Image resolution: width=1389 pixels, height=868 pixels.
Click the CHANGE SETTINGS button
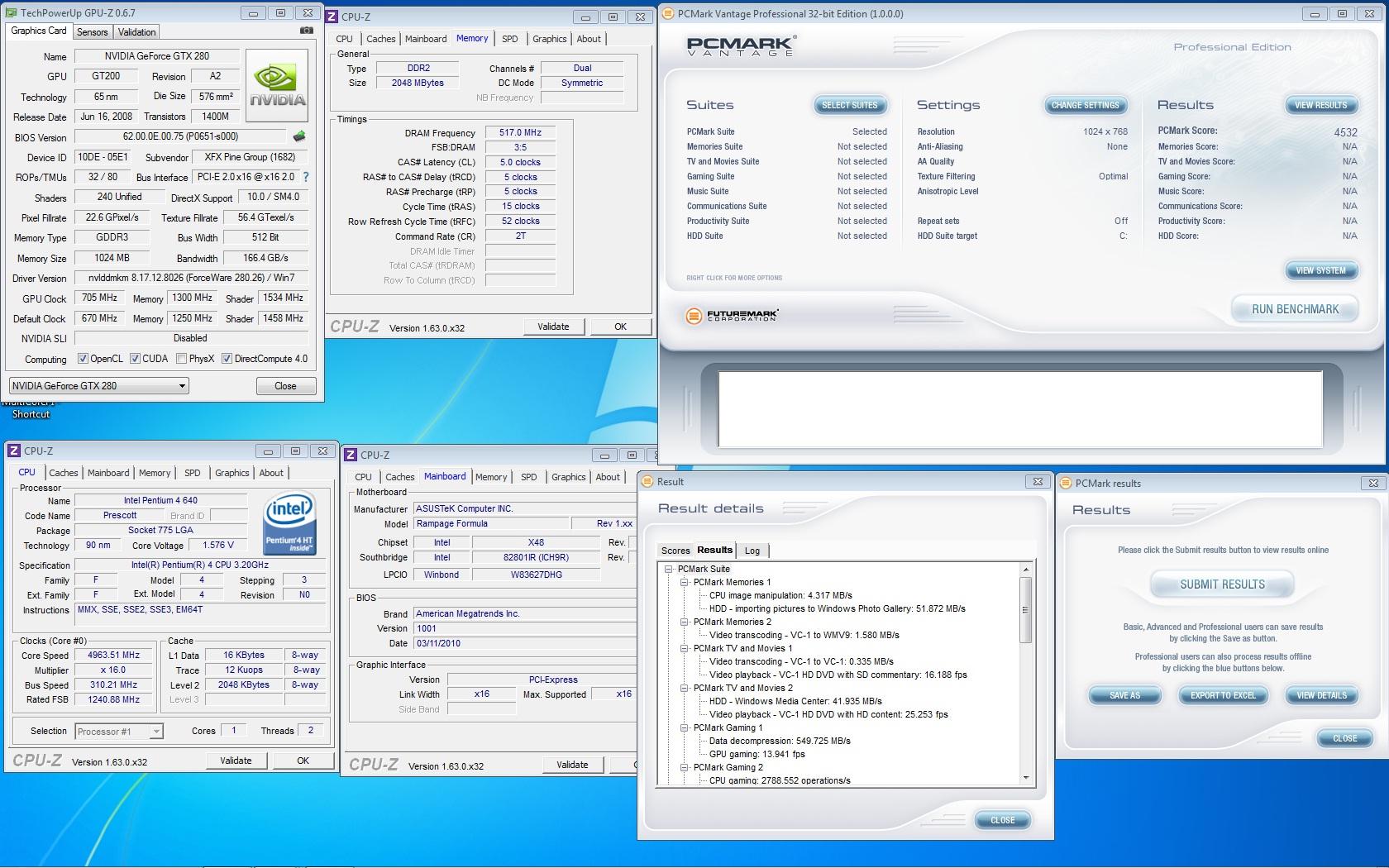1086,105
